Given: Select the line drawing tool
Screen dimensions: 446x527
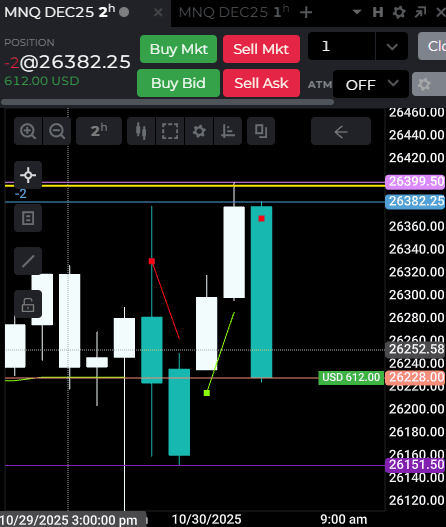Looking at the screenshot, I should pos(28,261).
